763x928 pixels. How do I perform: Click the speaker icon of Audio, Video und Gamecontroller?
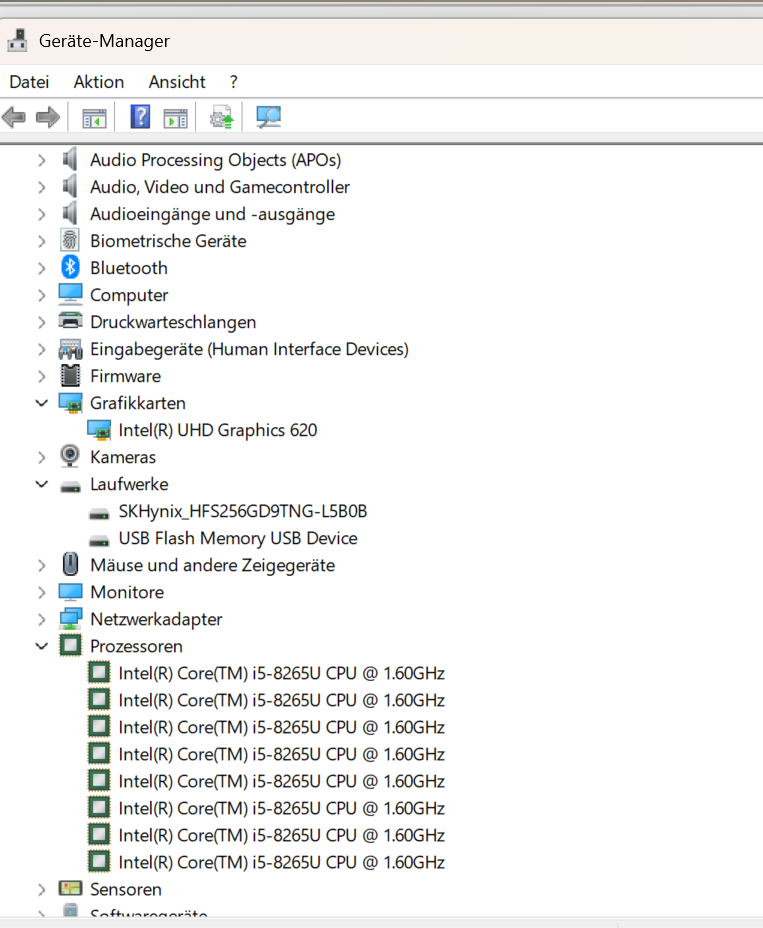[x=70, y=186]
